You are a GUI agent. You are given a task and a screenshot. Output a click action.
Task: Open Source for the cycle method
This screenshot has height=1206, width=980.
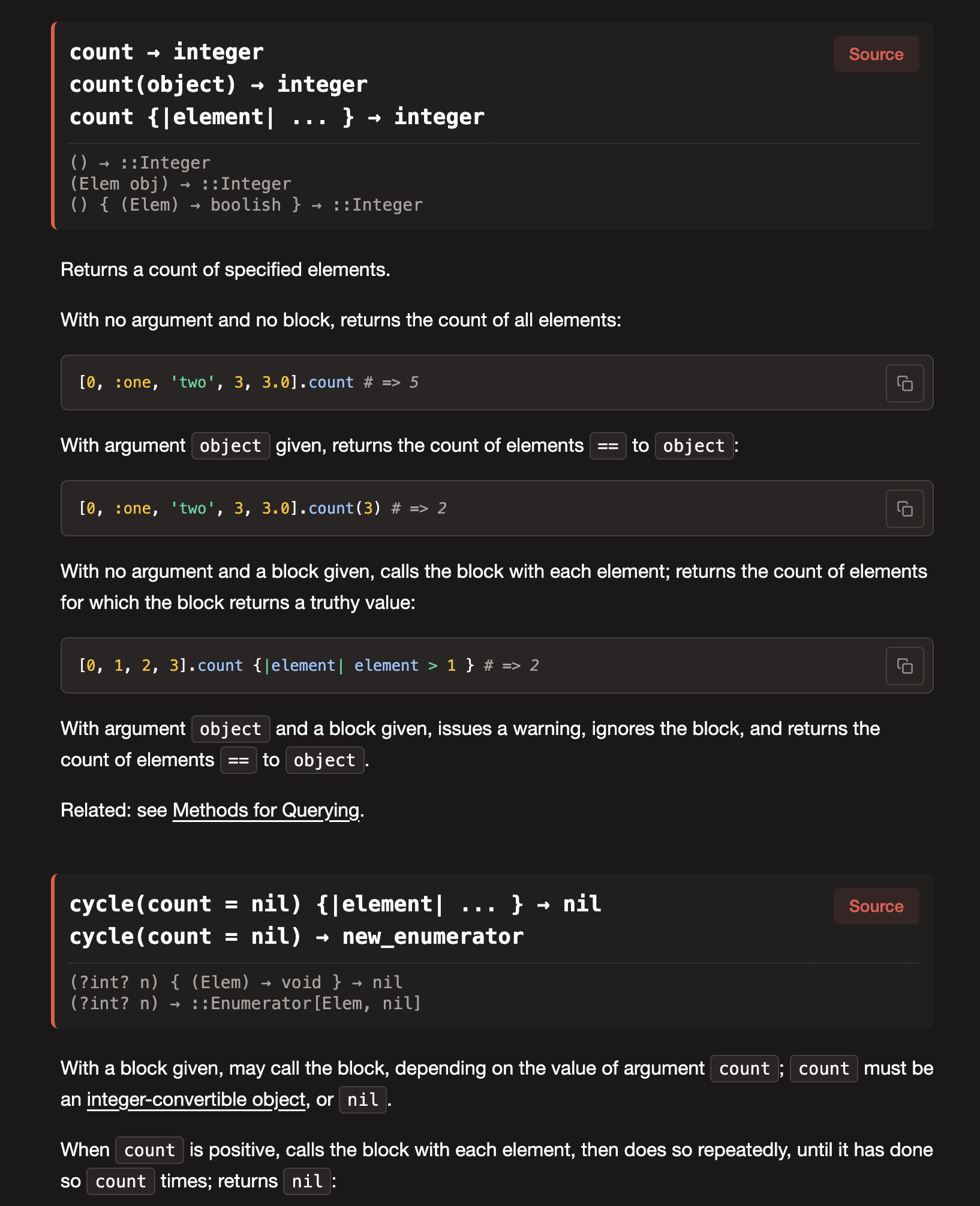tap(876, 906)
